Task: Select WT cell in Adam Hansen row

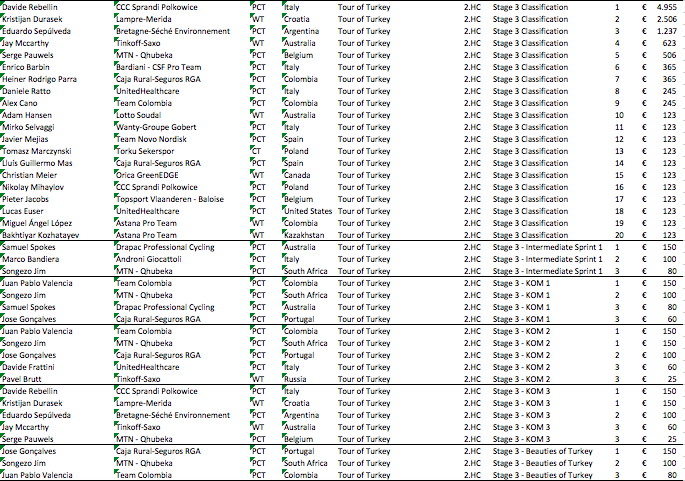Action: [258, 115]
